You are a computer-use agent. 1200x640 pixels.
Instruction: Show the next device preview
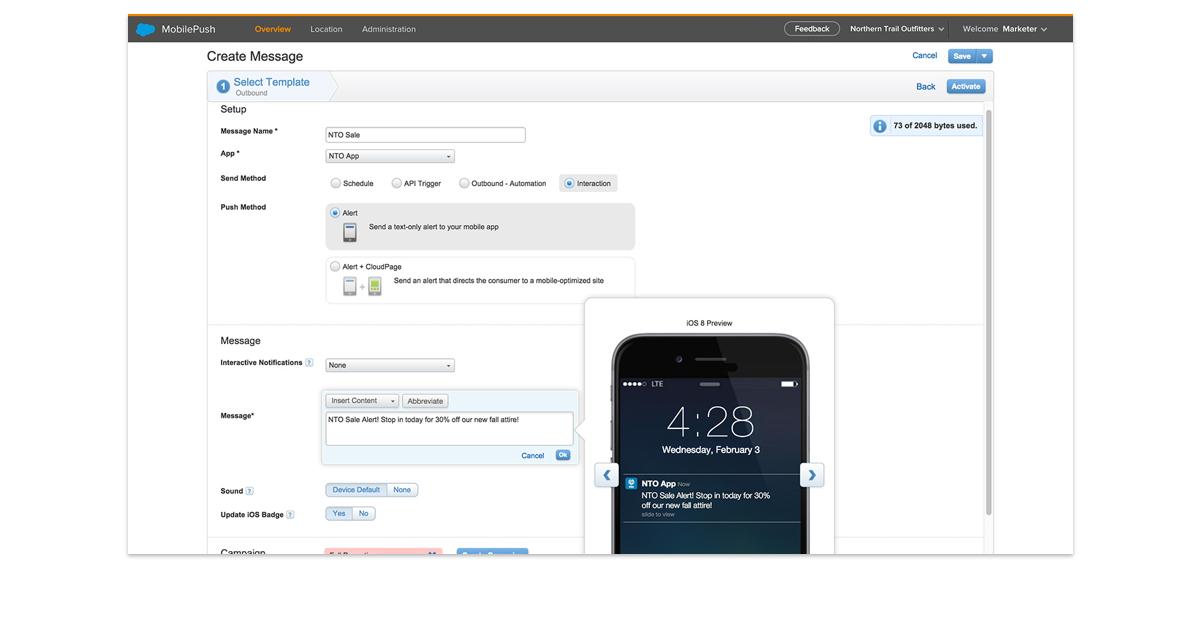[812, 475]
